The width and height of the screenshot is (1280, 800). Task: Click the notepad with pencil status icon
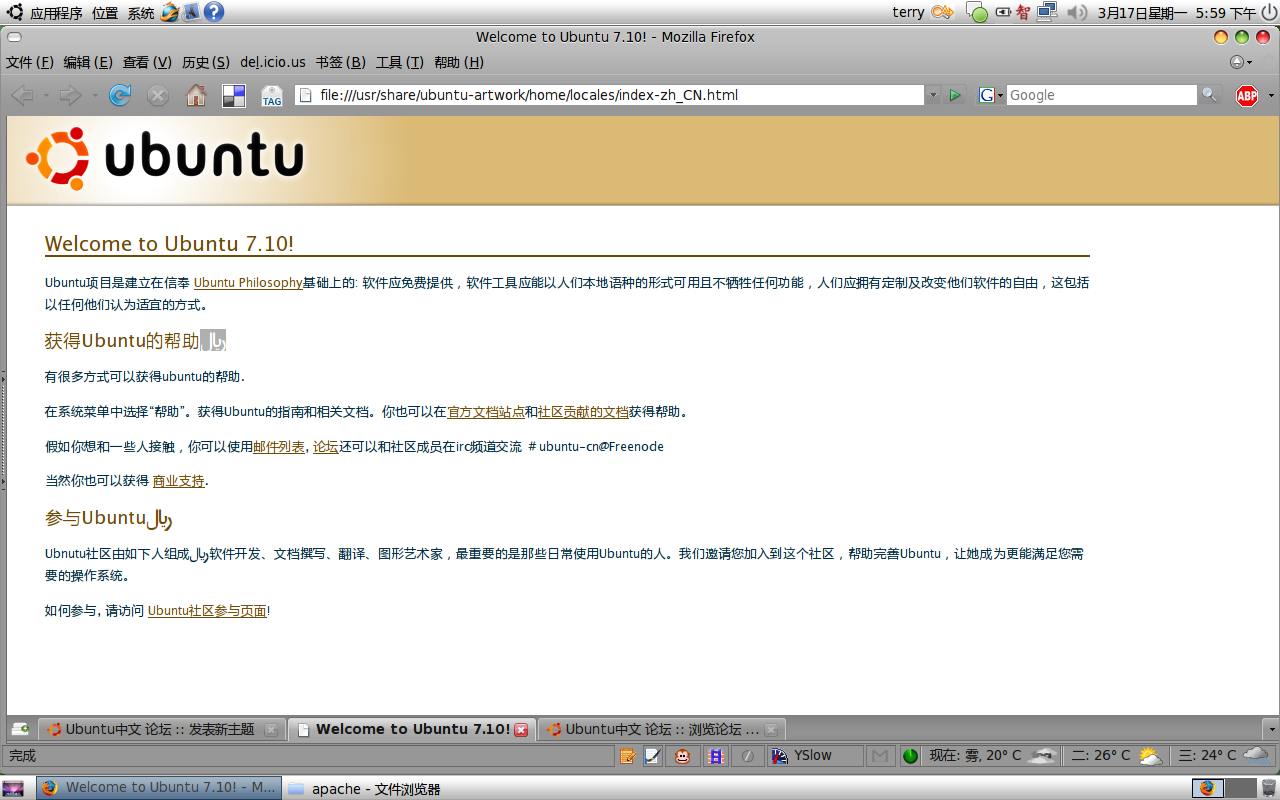coord(627,756)
